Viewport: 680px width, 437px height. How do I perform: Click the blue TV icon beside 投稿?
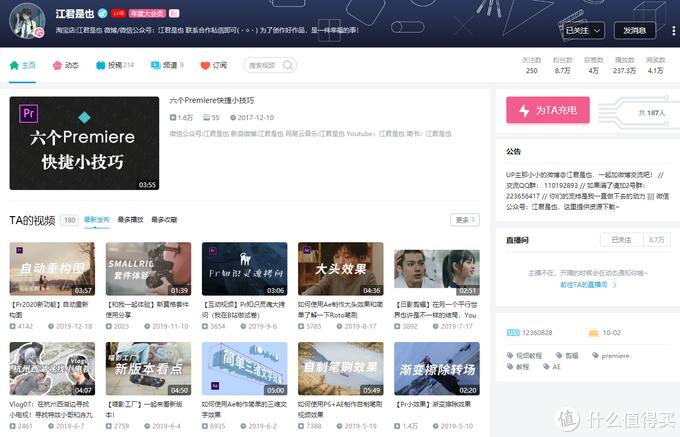101,65
